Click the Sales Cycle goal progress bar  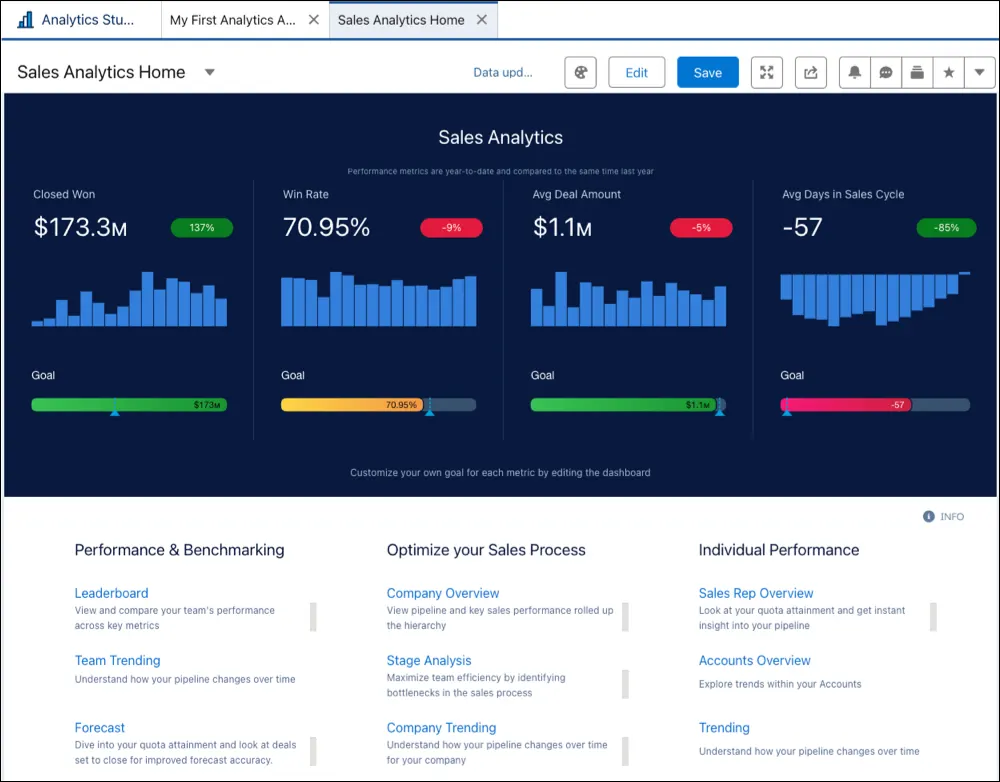click(875, 405)
